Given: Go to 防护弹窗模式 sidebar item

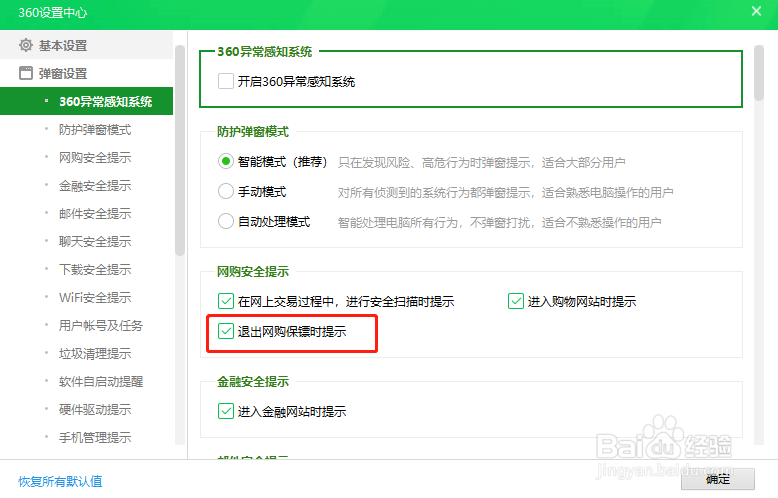Looking at the screenshot, I should point(95,130).
